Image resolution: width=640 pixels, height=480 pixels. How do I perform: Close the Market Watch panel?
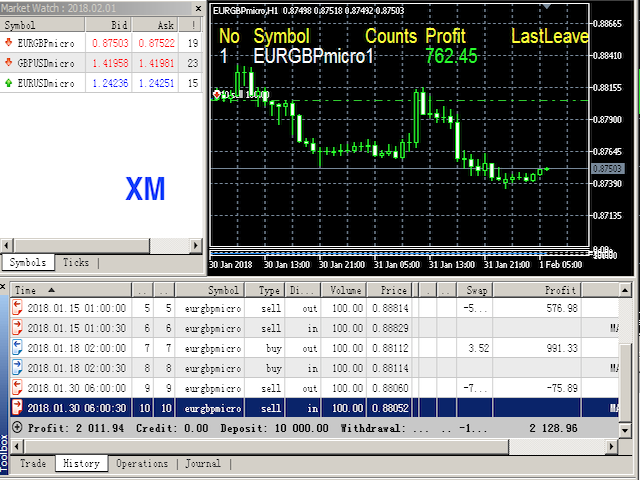(199, 9)
